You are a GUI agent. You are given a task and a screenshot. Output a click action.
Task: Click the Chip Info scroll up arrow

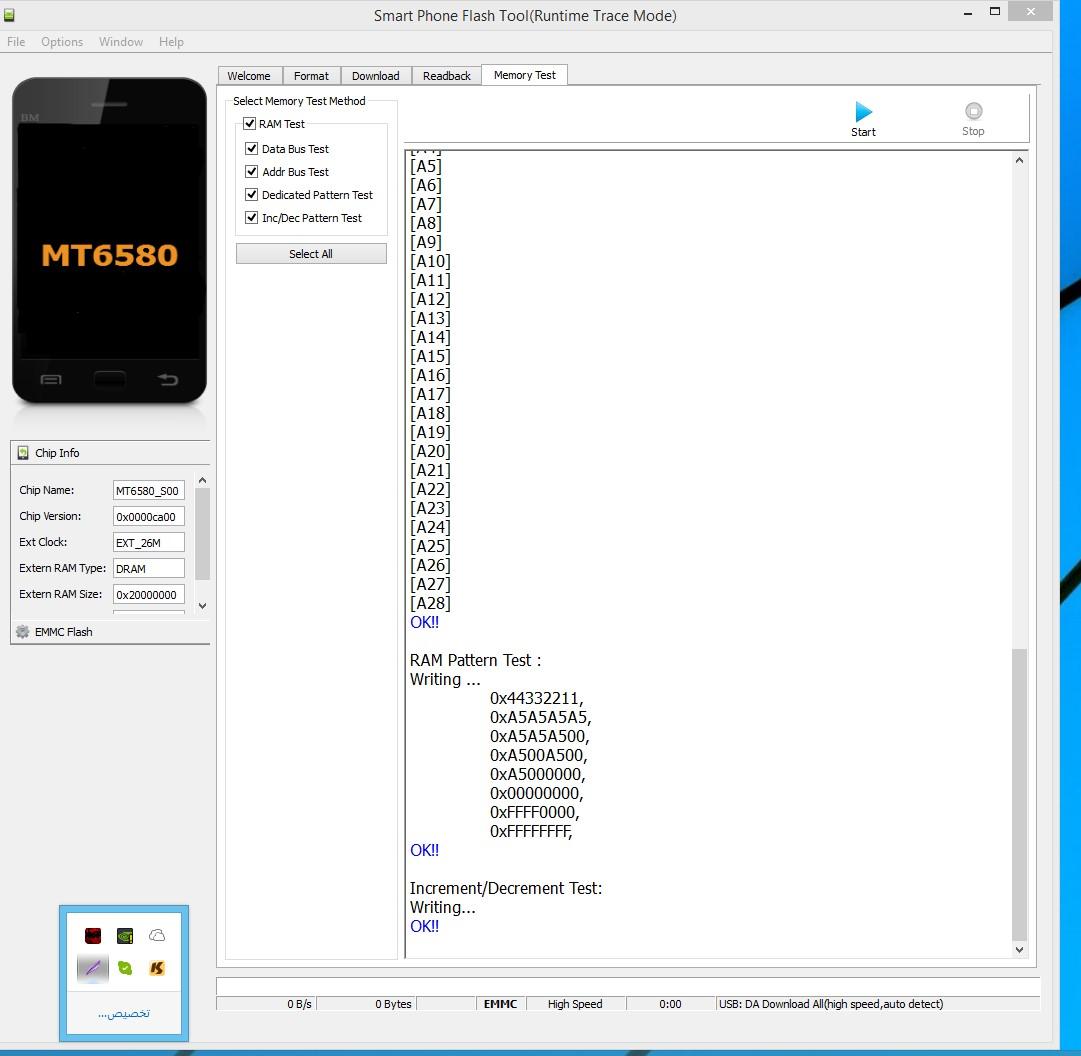202,480
